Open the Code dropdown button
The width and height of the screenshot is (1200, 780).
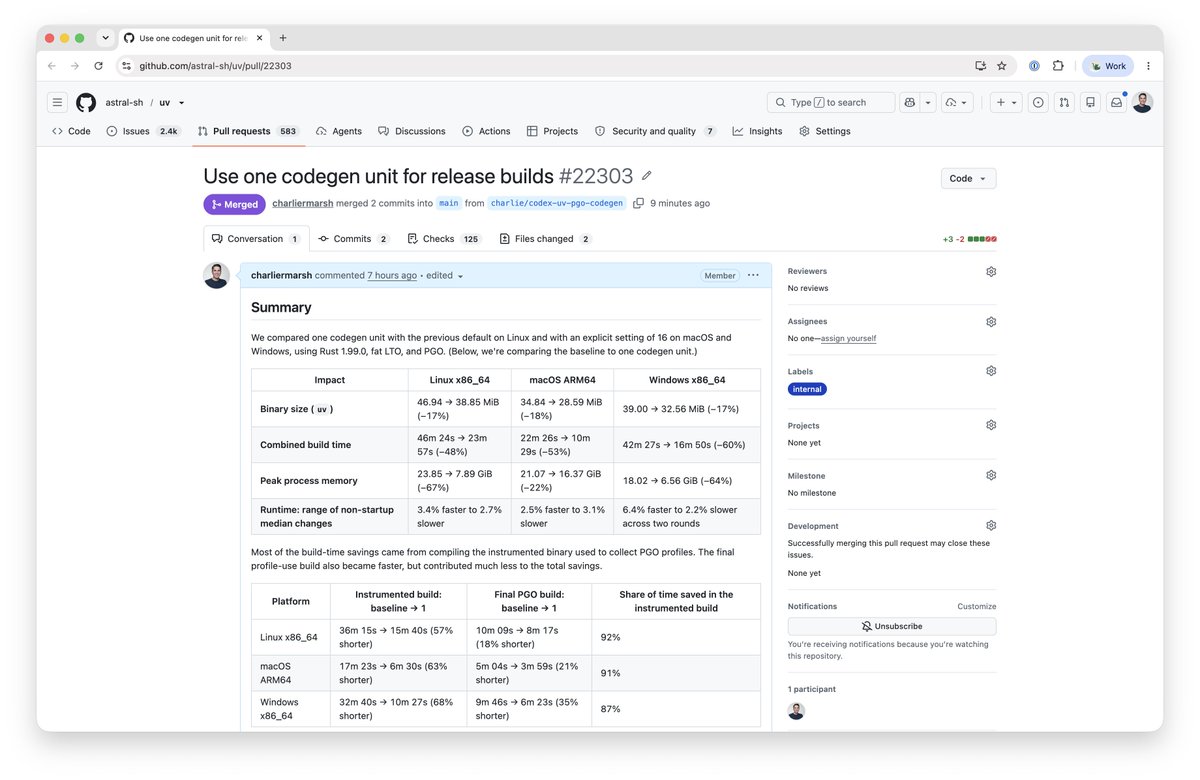pos(968,178)
